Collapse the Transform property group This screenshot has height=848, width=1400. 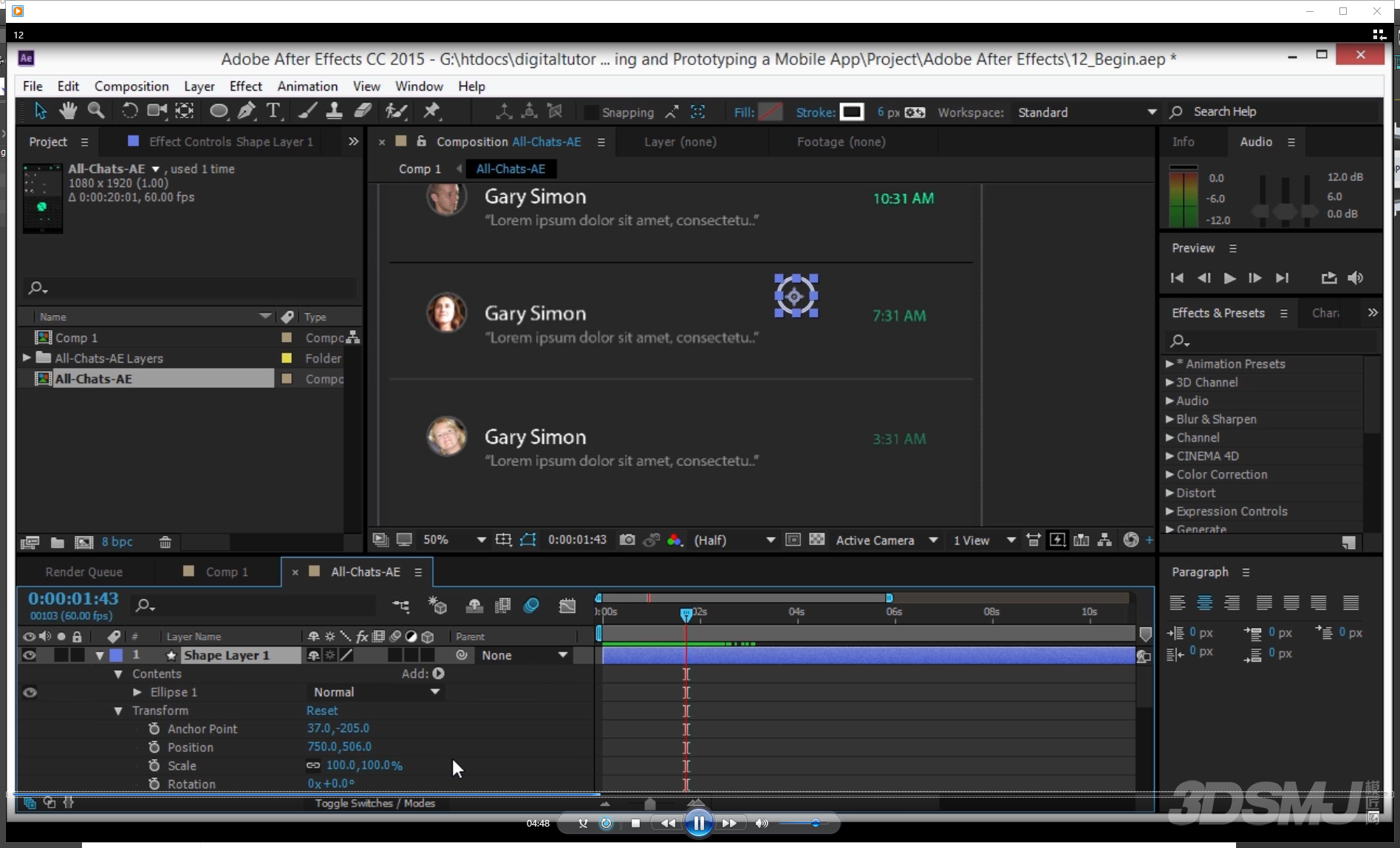pos(118,711)
